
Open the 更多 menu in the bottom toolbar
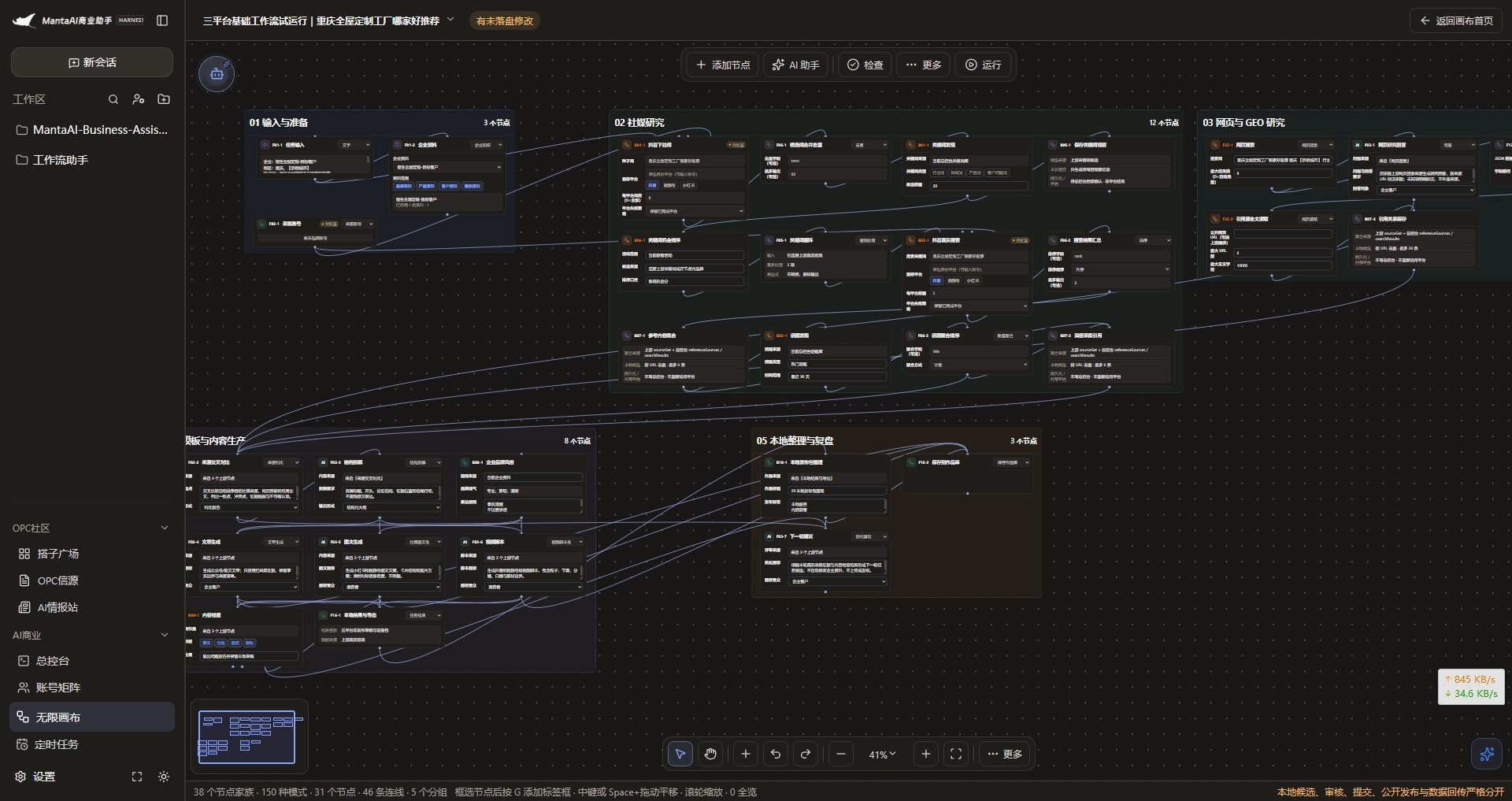point(1005,754)
